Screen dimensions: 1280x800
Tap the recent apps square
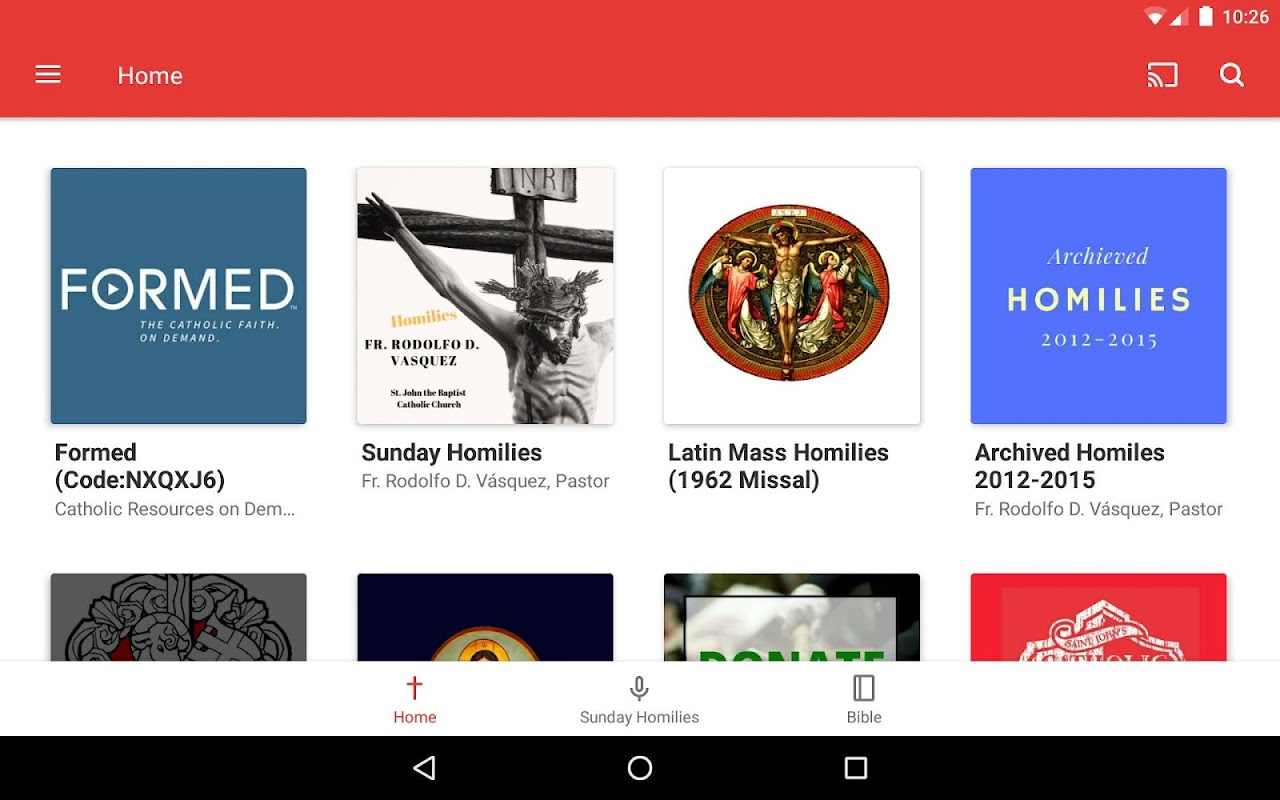pos(856,768)
